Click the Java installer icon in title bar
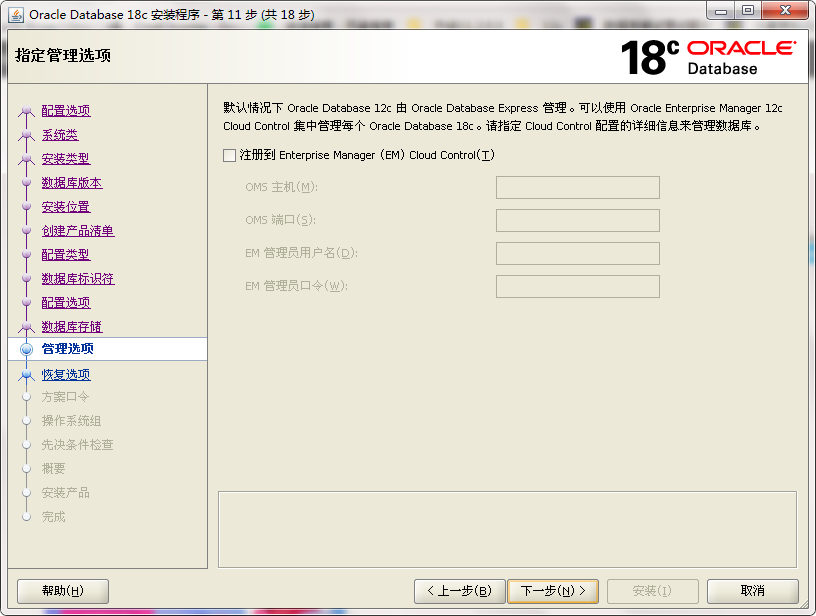Viewport: 816px width, 616px height. pos(16,14)
